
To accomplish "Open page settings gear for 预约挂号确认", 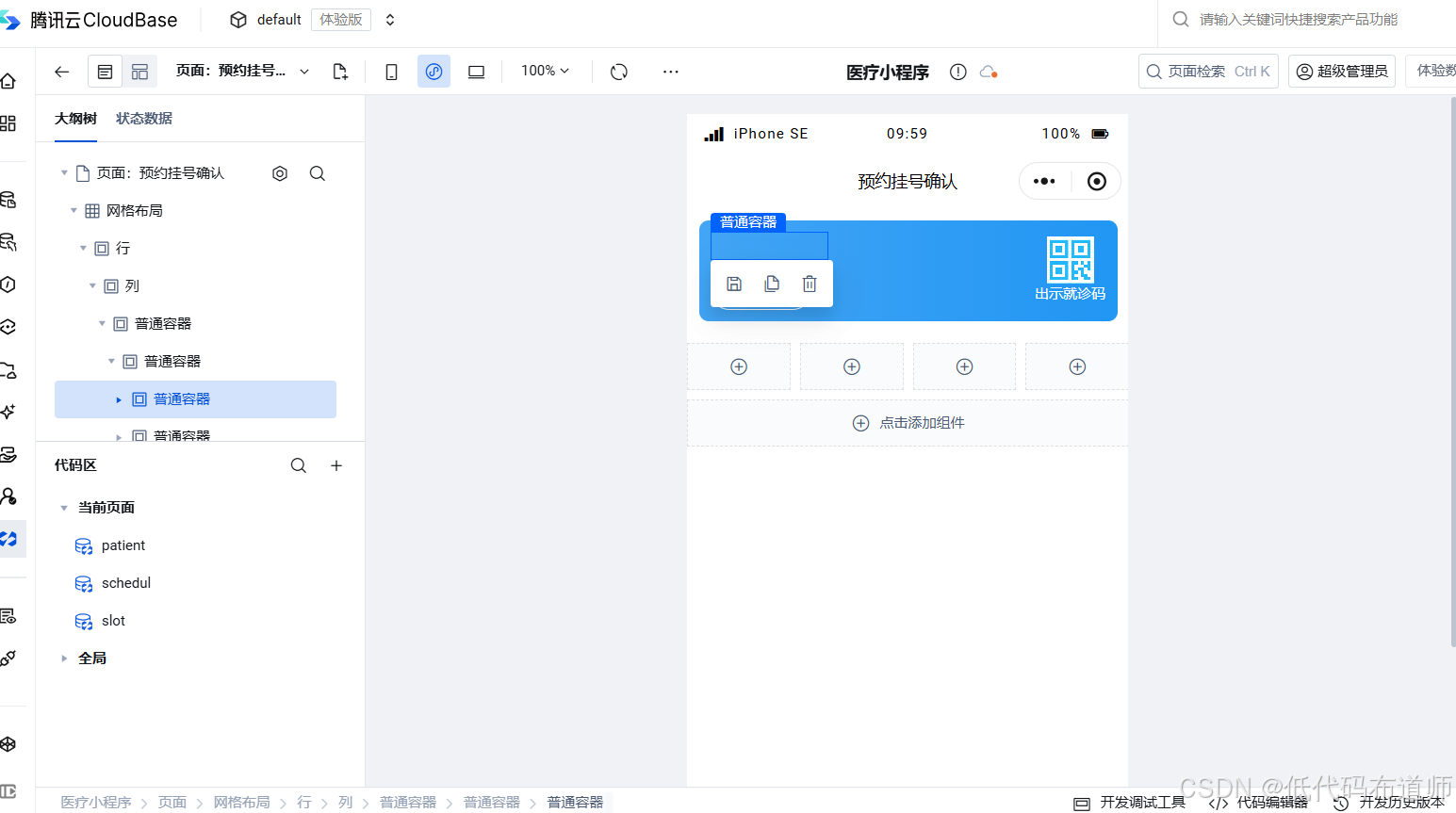I will (279, 172).
